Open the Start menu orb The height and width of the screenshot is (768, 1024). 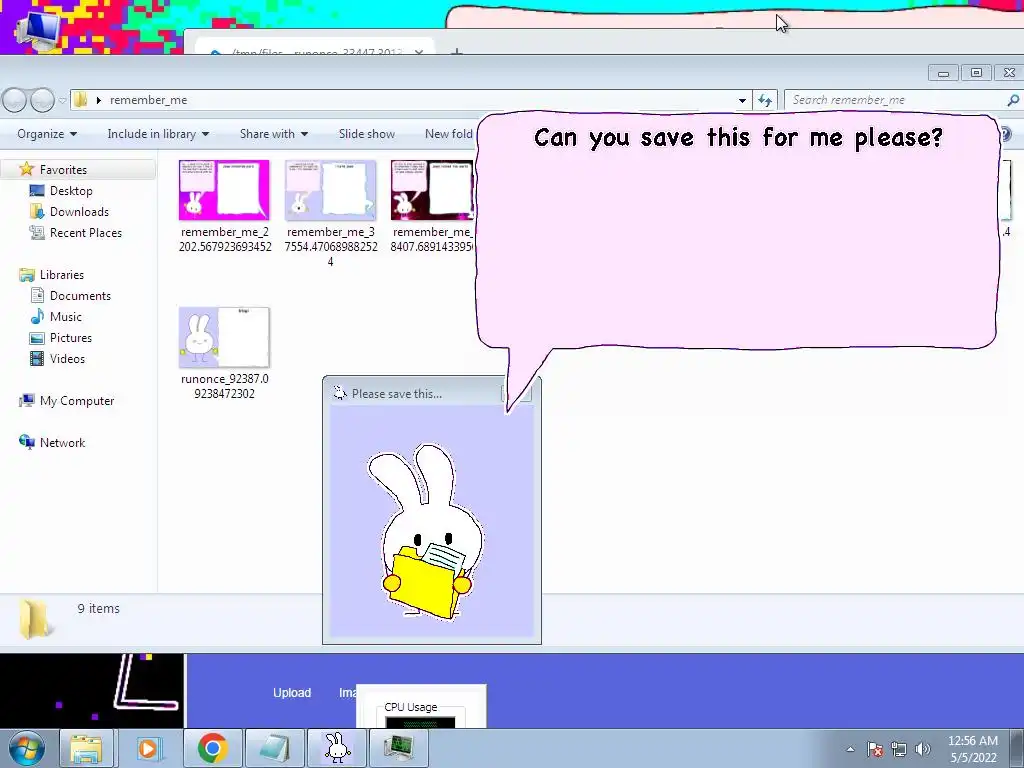point(27,748)
